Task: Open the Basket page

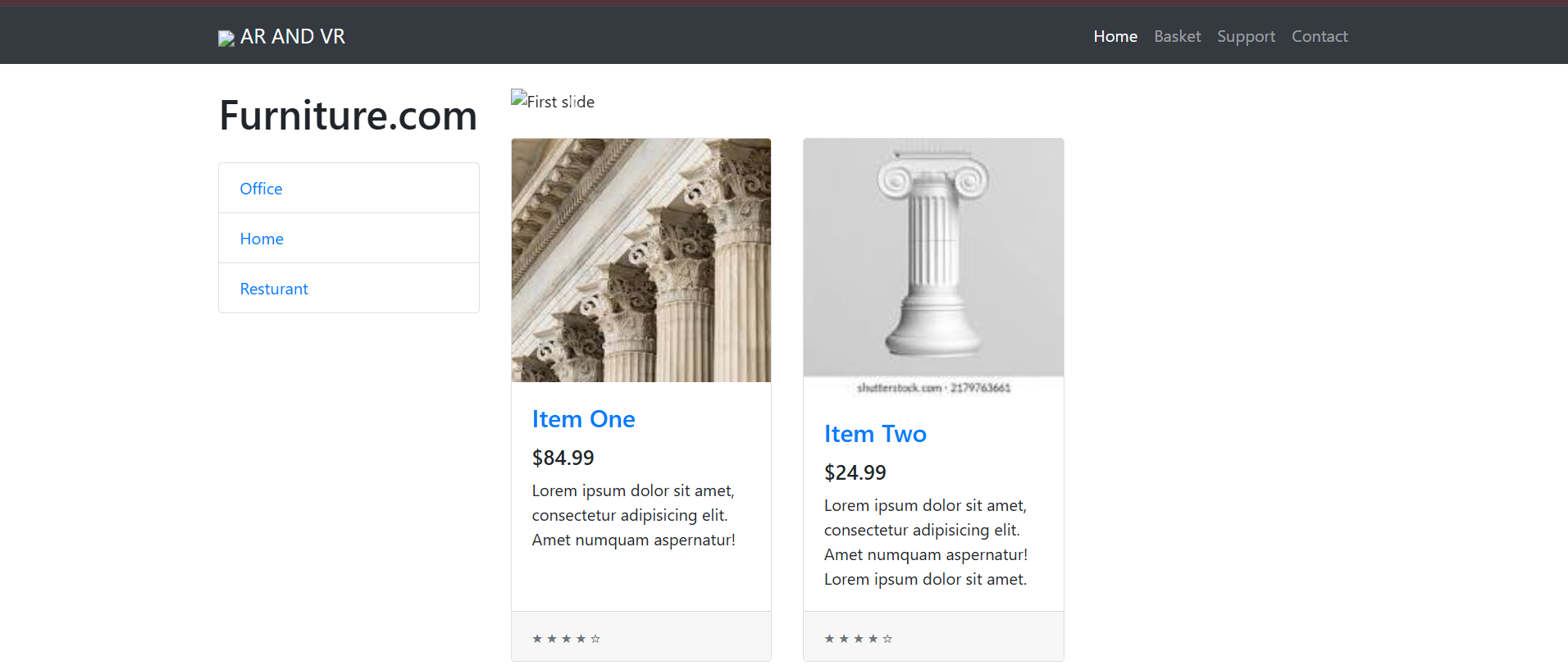Action: pos(1177,37)
